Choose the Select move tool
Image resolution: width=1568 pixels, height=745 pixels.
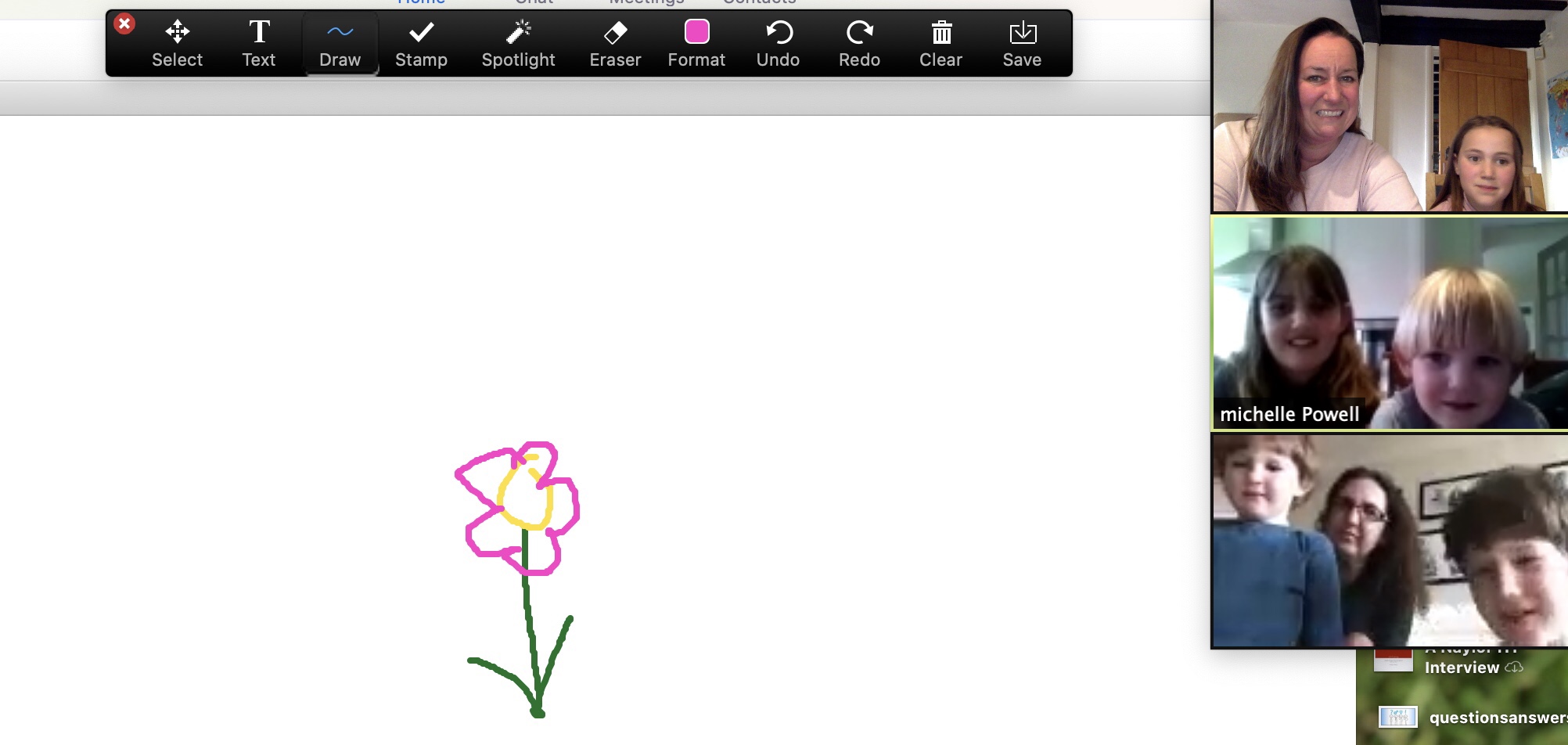coord(177,44)
